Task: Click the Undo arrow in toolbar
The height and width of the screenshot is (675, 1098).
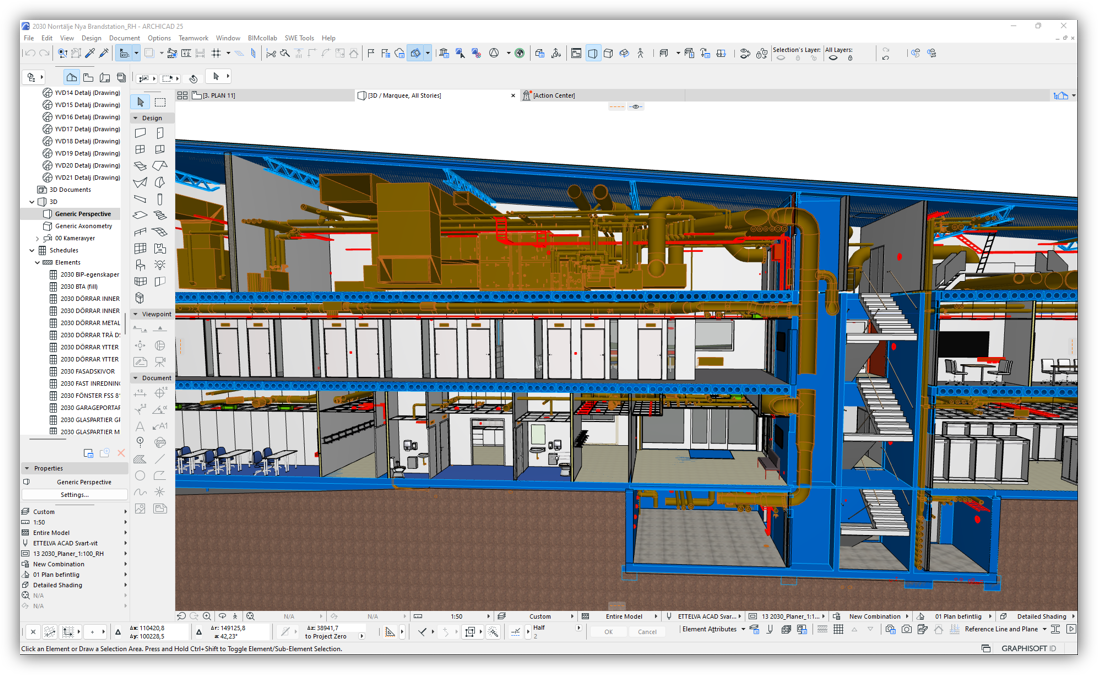Action: point(30,54)
